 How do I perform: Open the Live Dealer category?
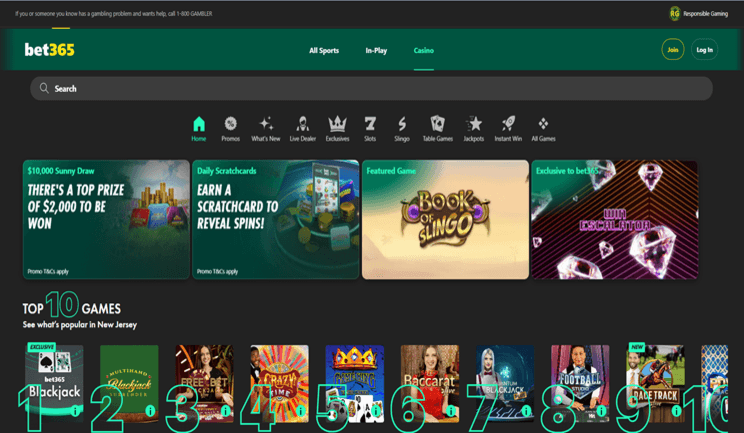(303, 129)
